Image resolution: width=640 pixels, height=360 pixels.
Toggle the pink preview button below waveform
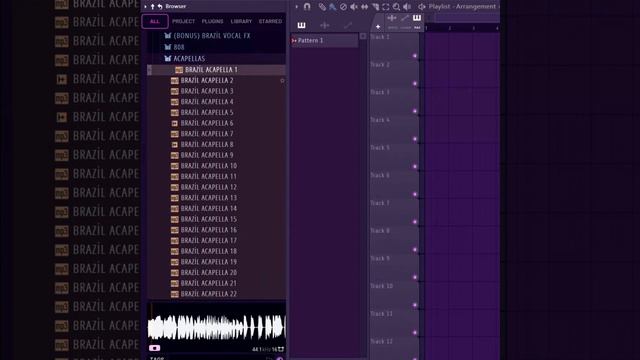coord(155,348)
